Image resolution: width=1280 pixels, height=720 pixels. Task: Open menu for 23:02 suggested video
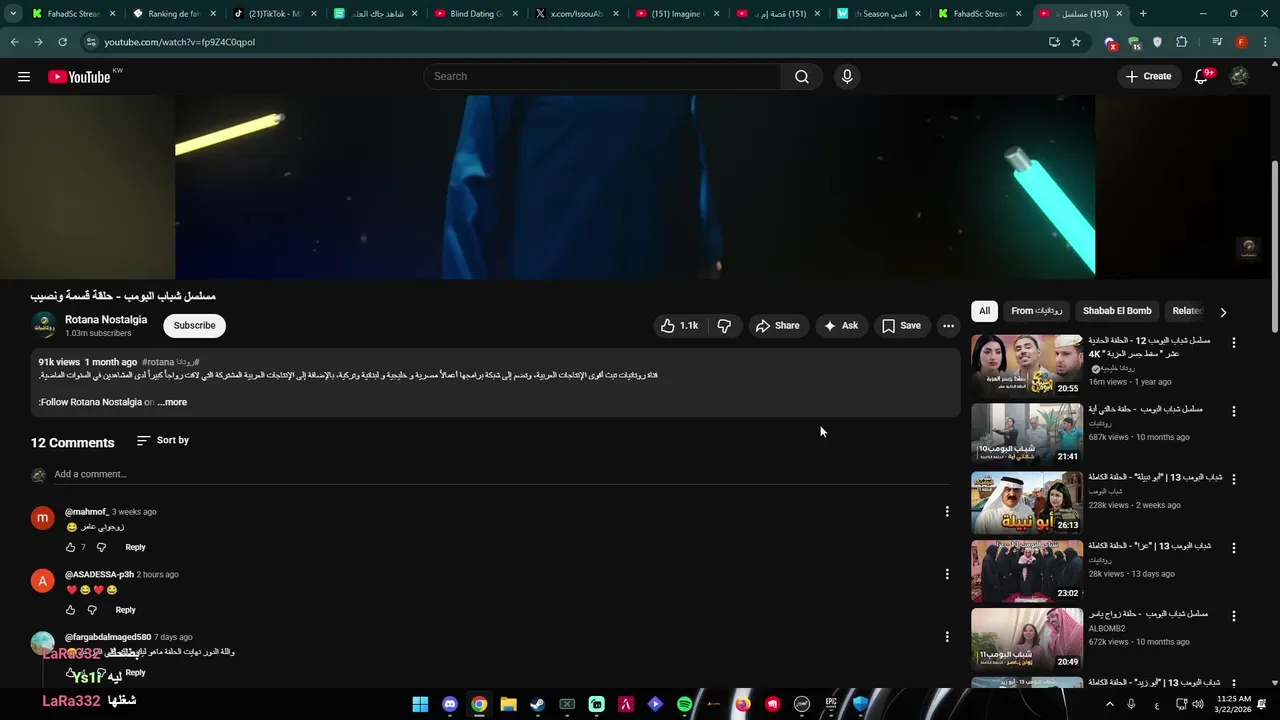coord(1233,548)
